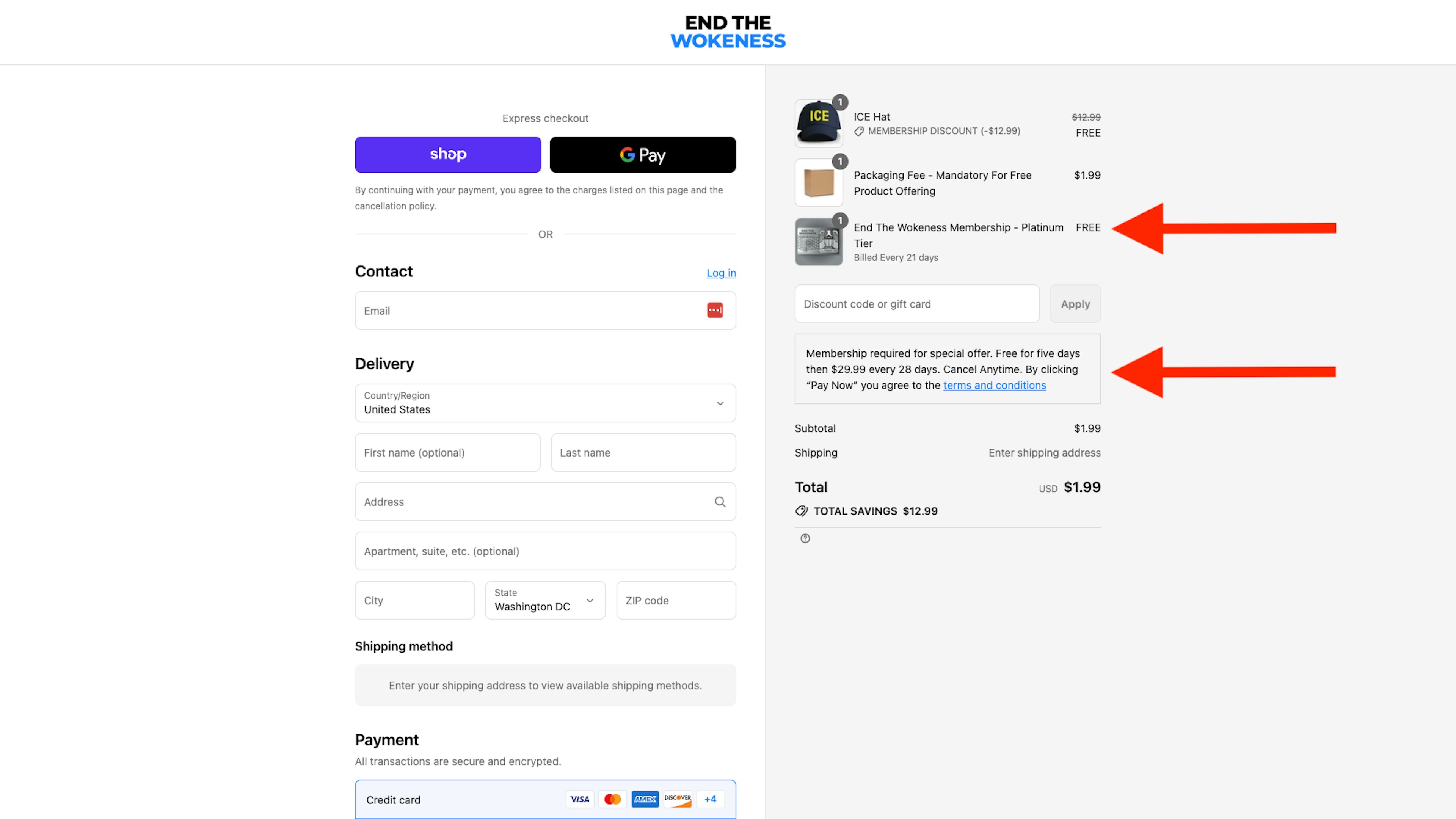The height and width of the screenshot is (819, 1456).
Task: Click the Visa card icon
Action: [x=579, y=799]
